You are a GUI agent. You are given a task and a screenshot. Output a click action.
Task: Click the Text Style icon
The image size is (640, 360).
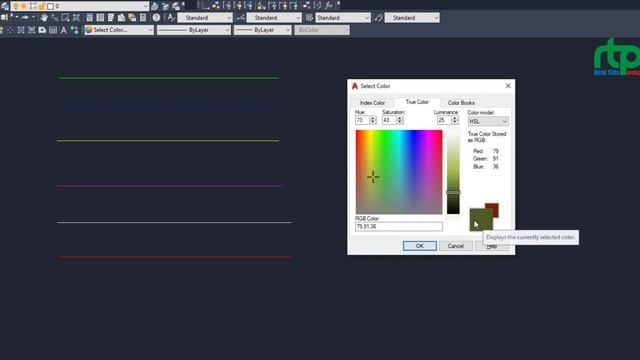click(171, 18)
